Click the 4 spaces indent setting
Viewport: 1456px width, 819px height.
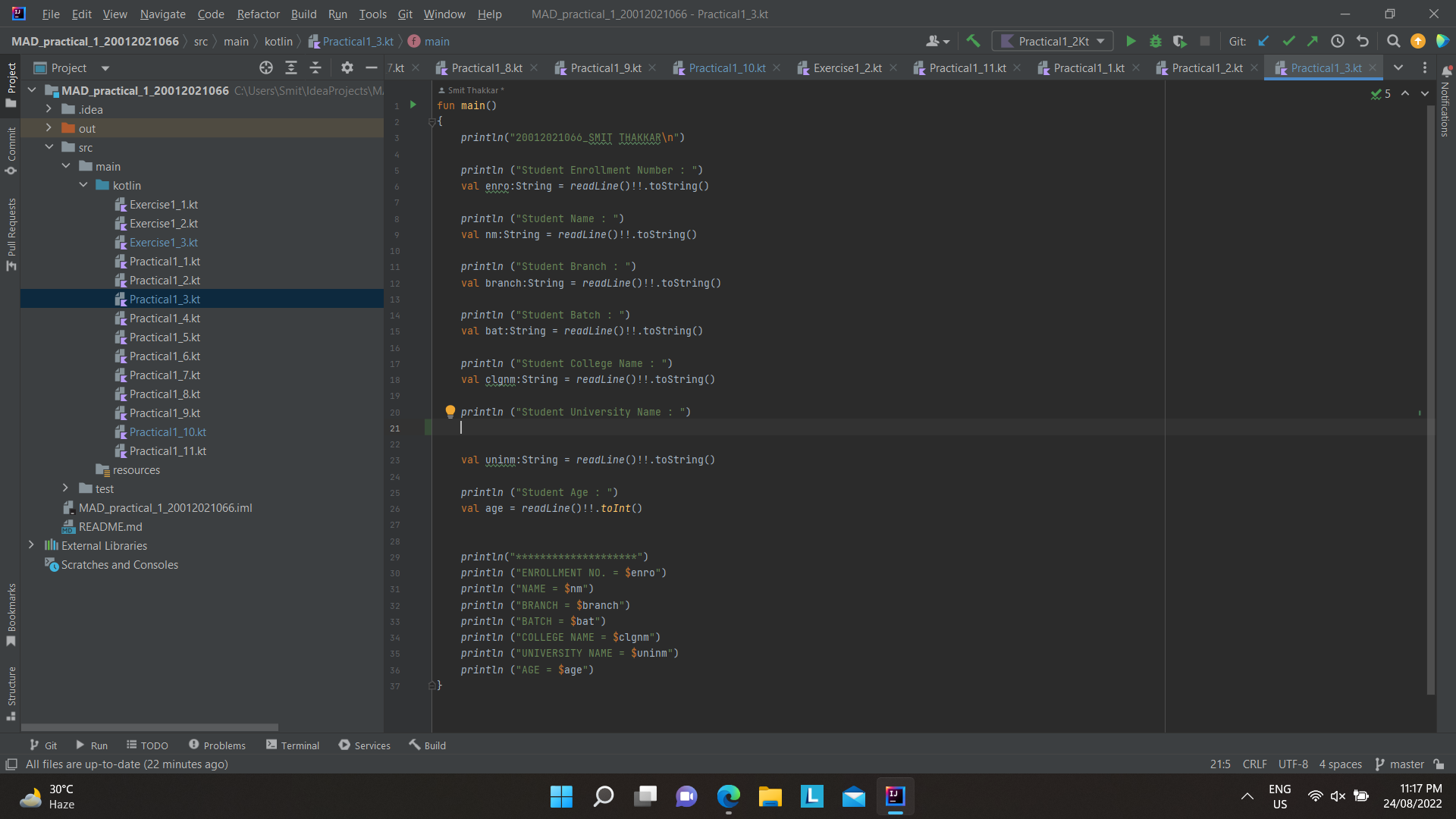[x=1340, y=764]
